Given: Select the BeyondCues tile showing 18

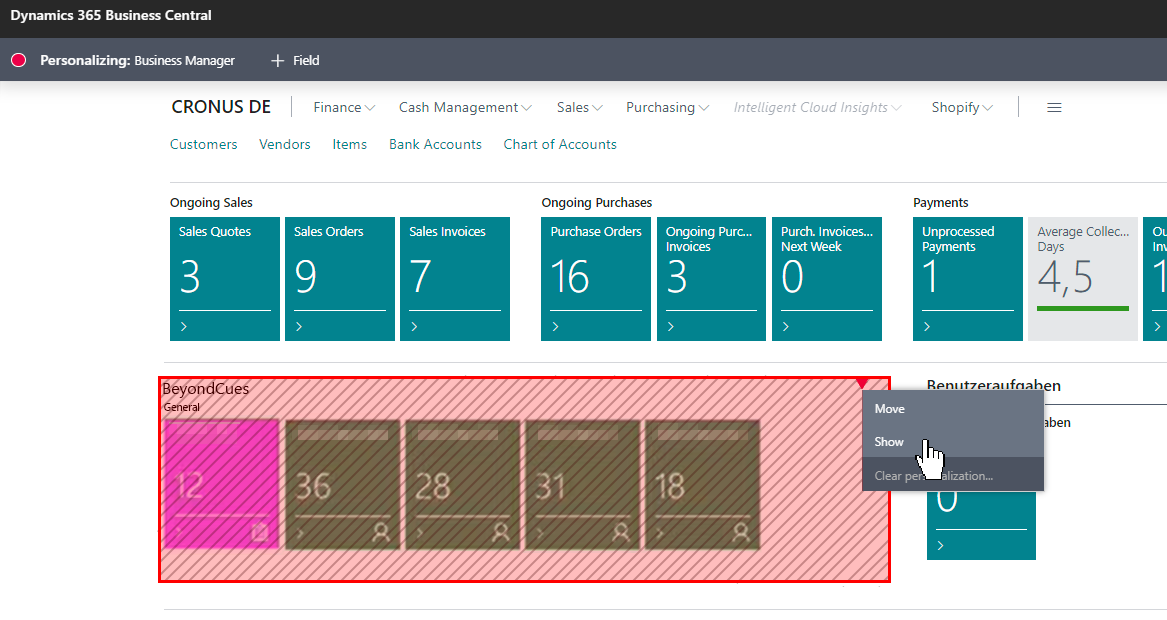Looking at the screenshot, I should coord(702,484).
